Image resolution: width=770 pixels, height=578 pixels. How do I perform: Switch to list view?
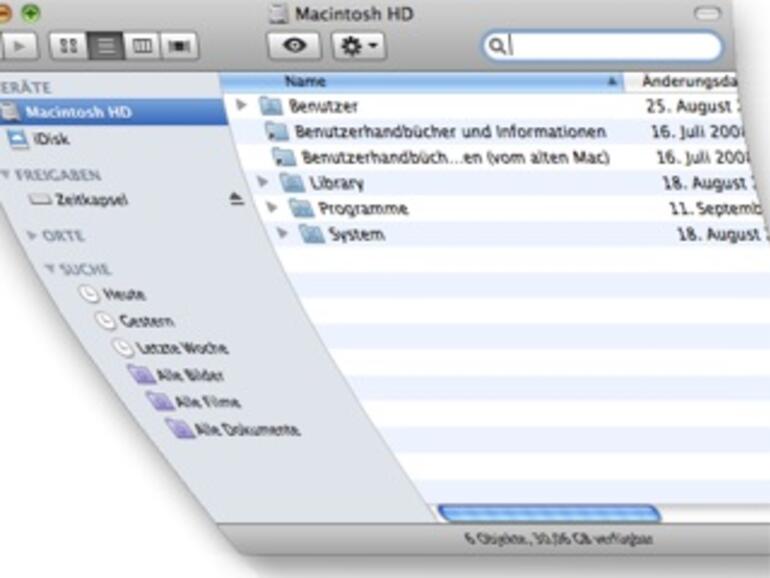[106, 46]
